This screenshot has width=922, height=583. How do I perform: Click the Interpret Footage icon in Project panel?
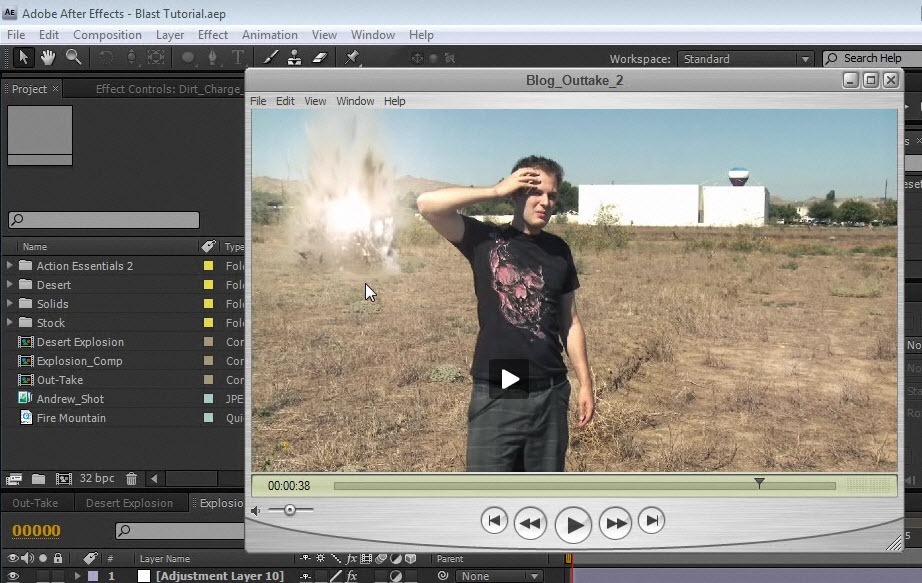14,479
